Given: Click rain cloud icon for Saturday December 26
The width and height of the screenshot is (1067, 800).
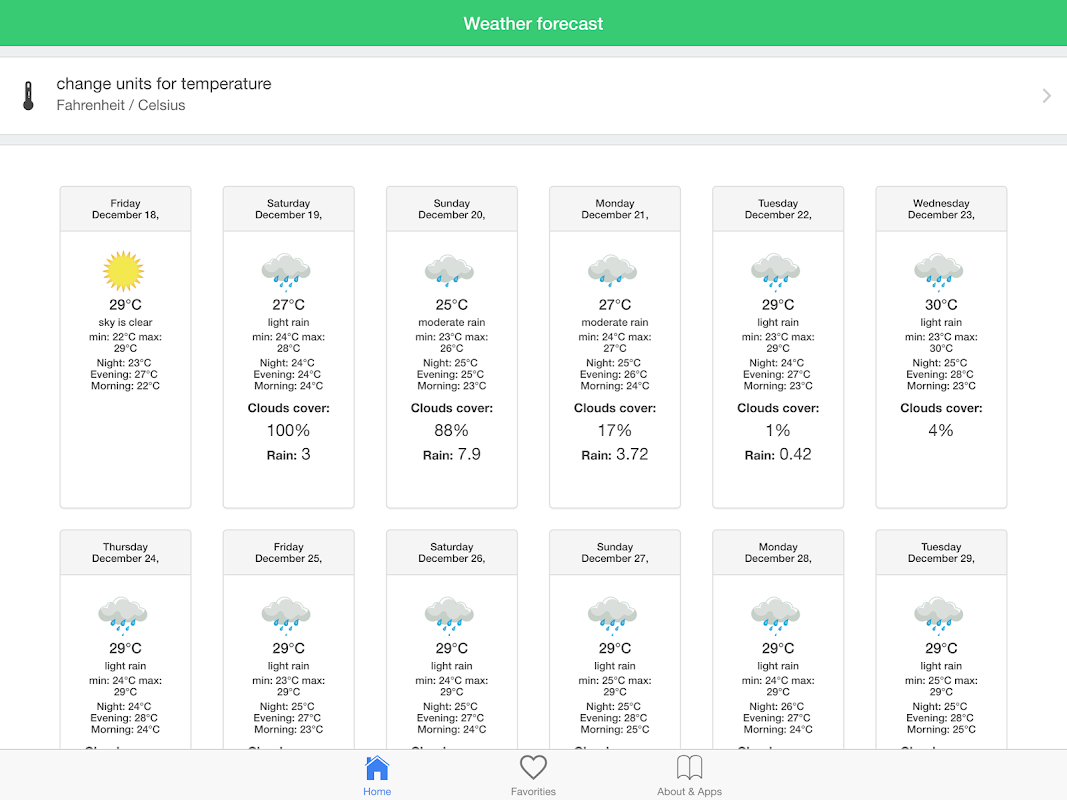Looking at the screenshot, I should coord(449,614).
